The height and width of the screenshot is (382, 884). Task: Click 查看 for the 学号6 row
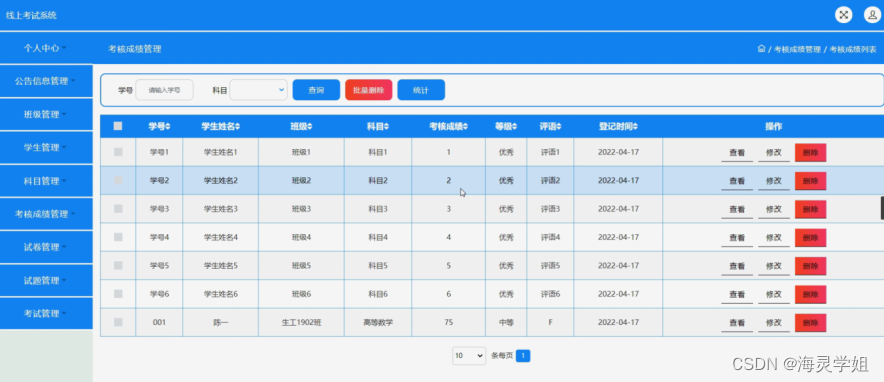click(x=737, y=294)
